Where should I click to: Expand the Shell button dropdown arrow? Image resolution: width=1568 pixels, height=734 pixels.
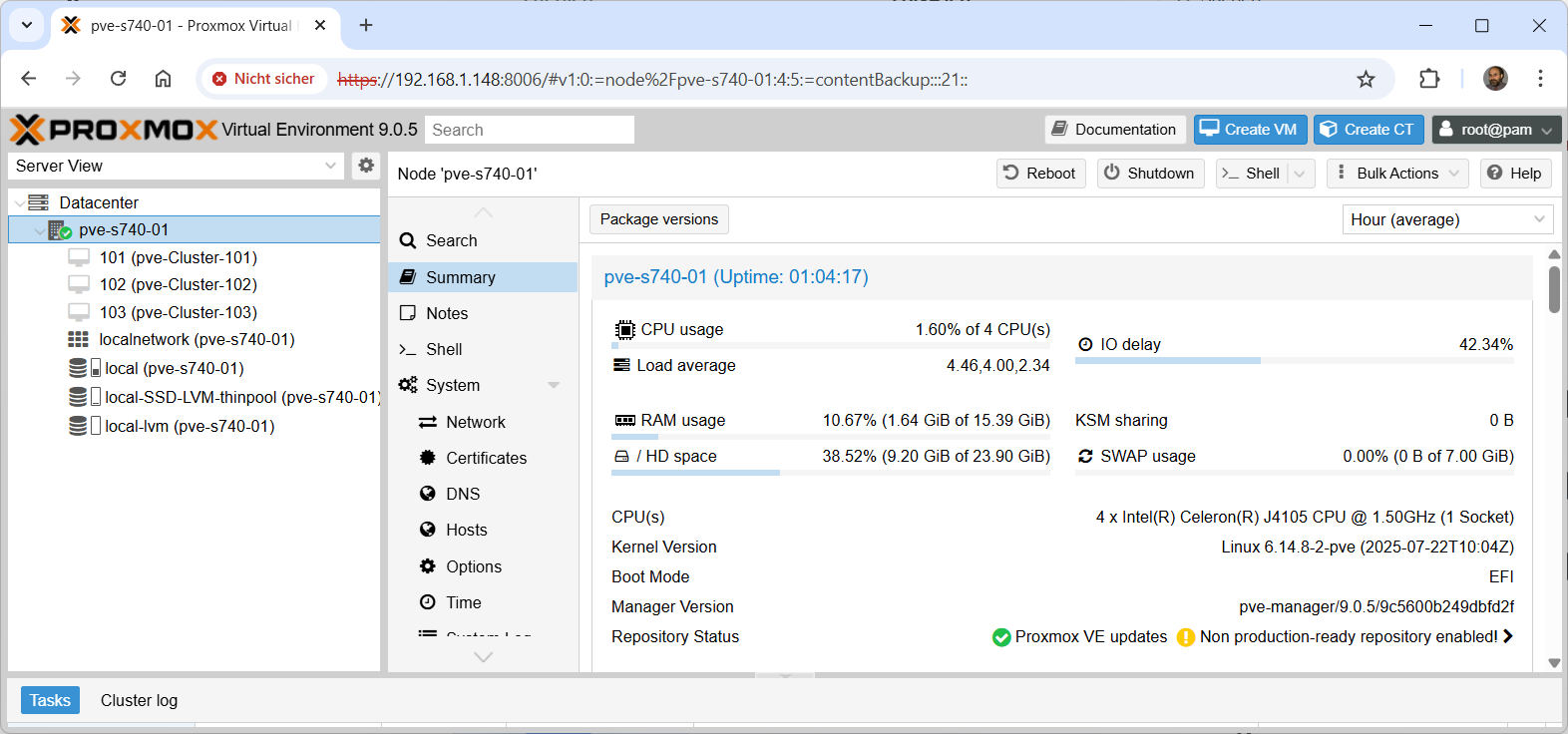point(1300,174)
